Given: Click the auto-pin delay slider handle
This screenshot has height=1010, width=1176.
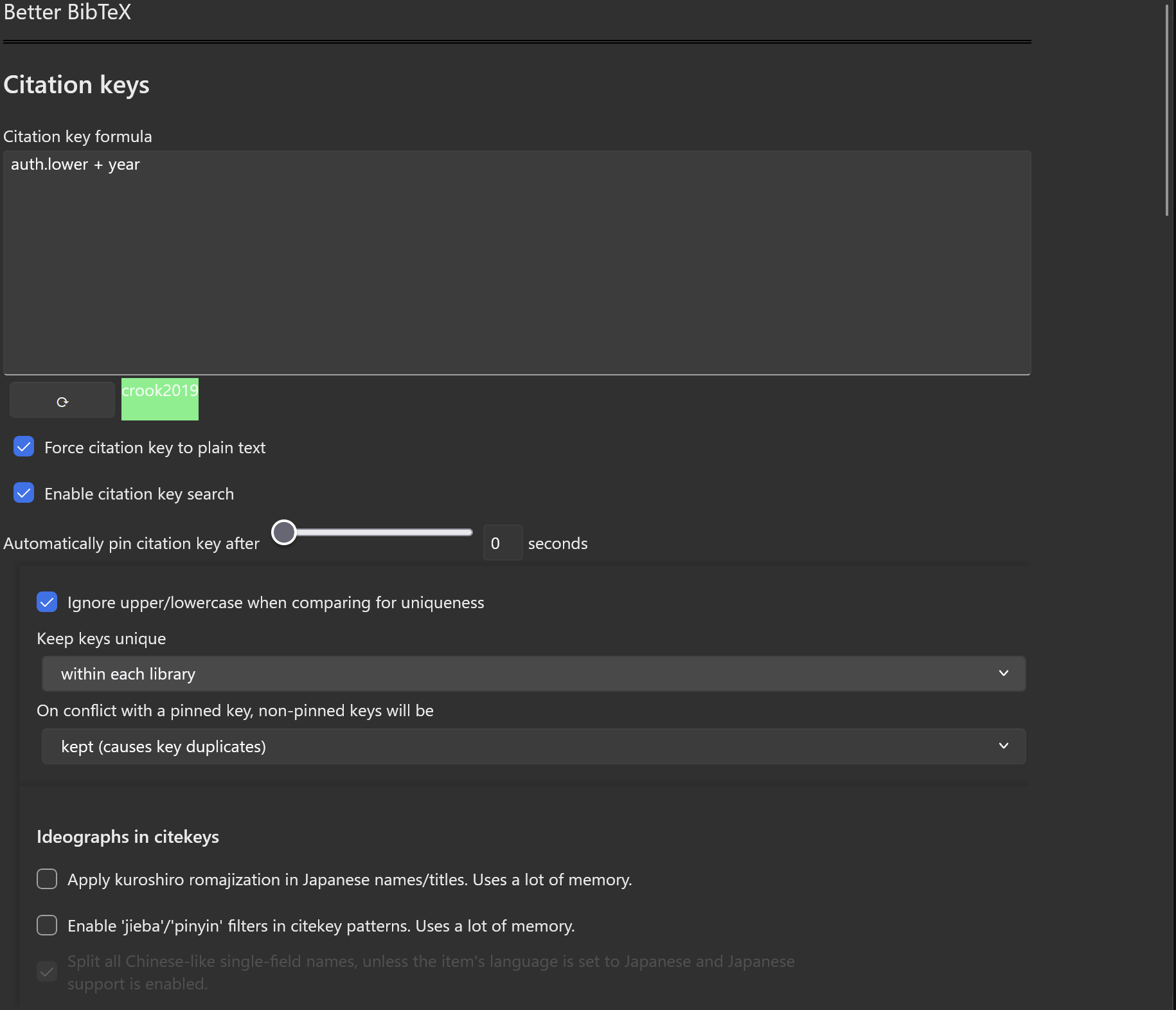Looking at the screenshot, I should 284,532.
